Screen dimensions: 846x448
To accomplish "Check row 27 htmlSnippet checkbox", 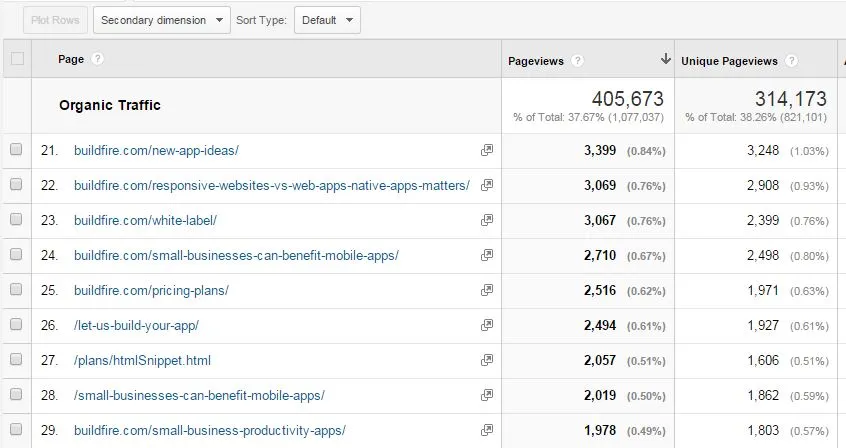I will pos(16,359).
